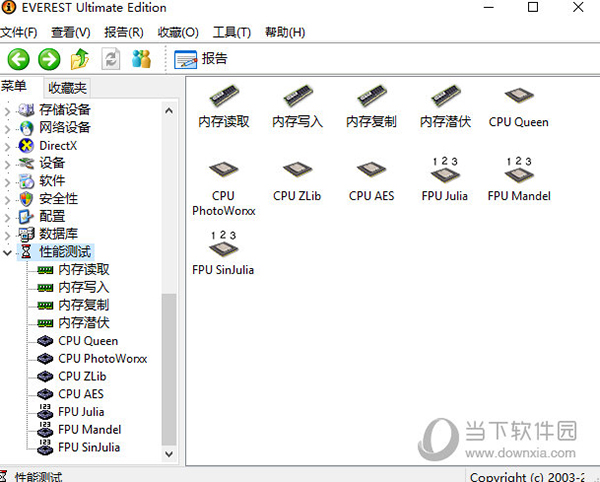This screenshot has width=600, height=482.
Task: Select CPU Queen in the tree
Action: pos(88,341)
